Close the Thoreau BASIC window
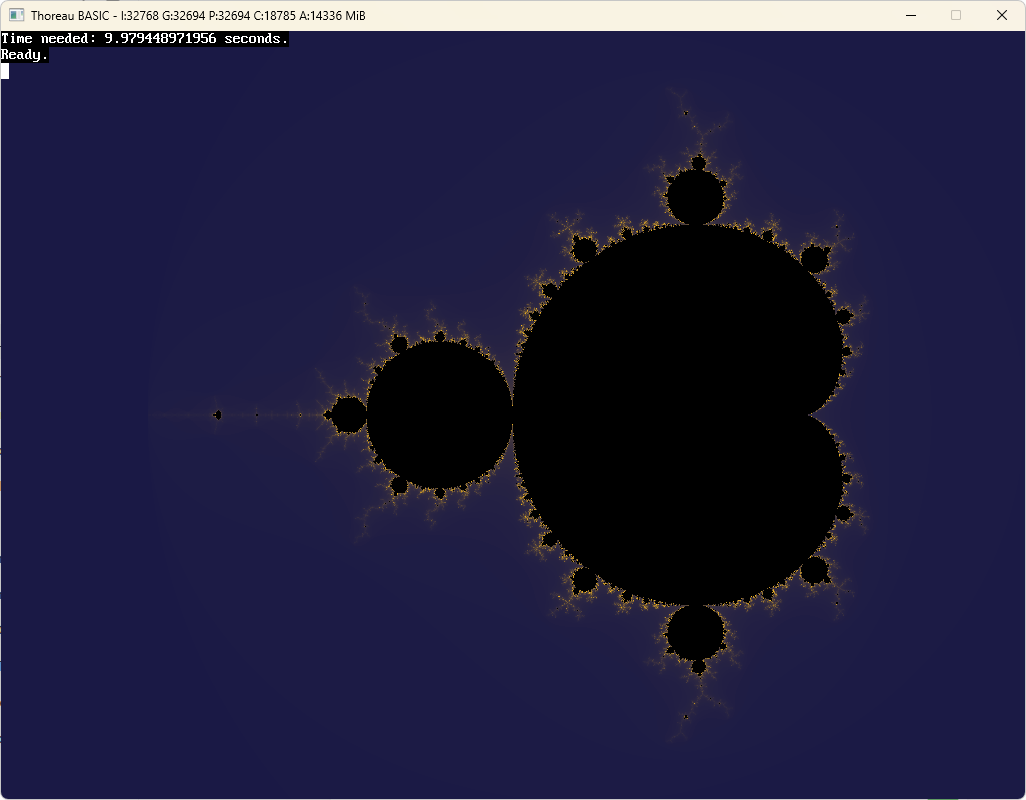The image size is (1026, 800). 1002,15
